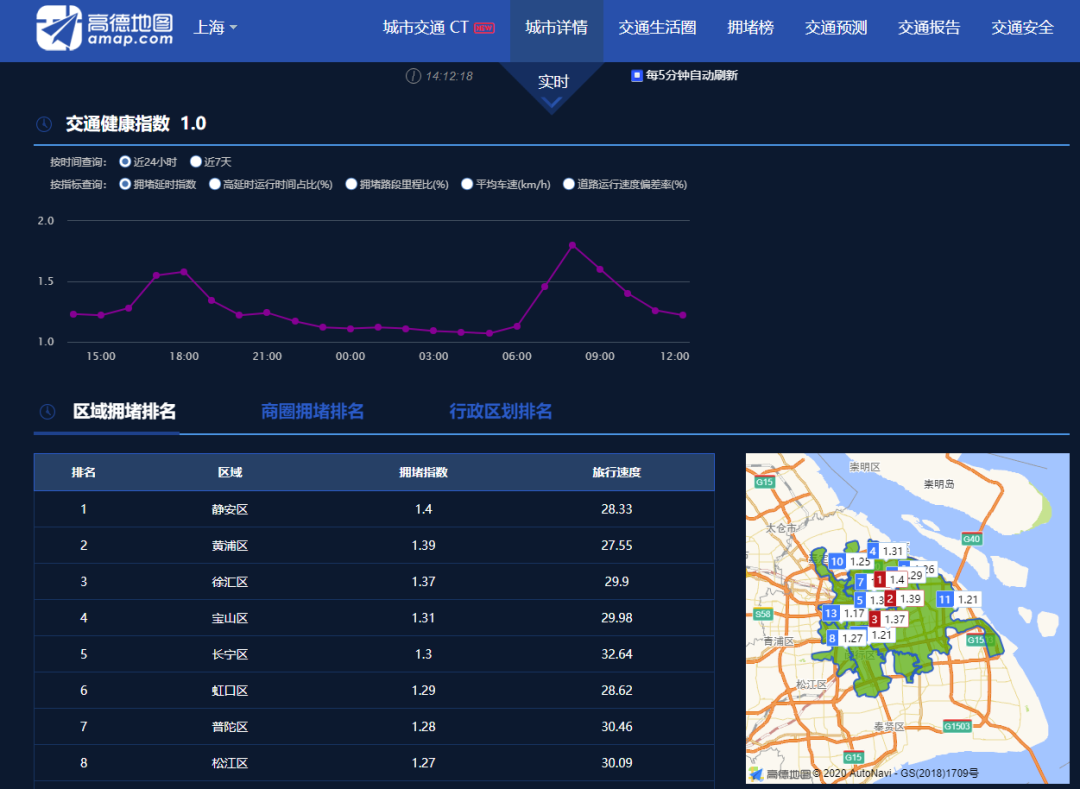This screenshot has width=1080, height=789.
Task: Open the 上海 city selector dropdown
Action: [x=215, y=28]
